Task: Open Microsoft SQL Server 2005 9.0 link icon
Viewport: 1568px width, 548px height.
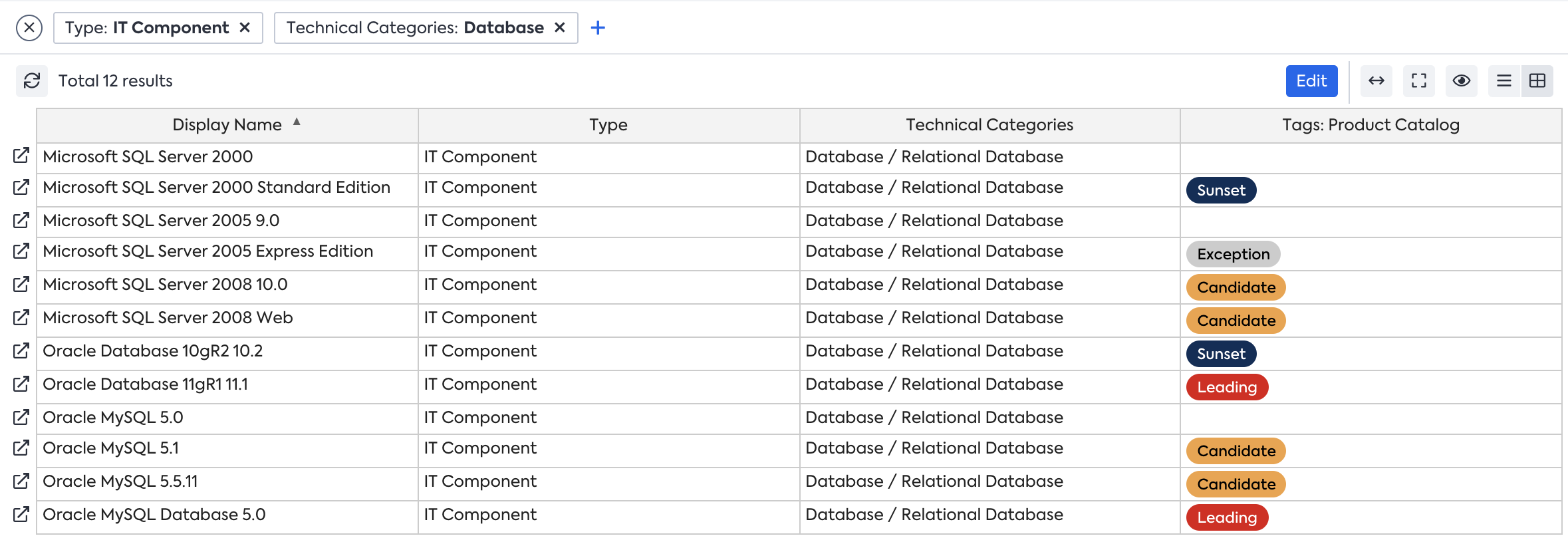Action: coord(21,219)
